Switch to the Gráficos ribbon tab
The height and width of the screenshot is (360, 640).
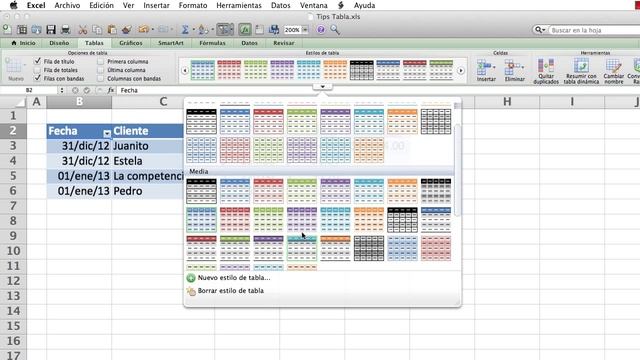[x=131, y=43]
